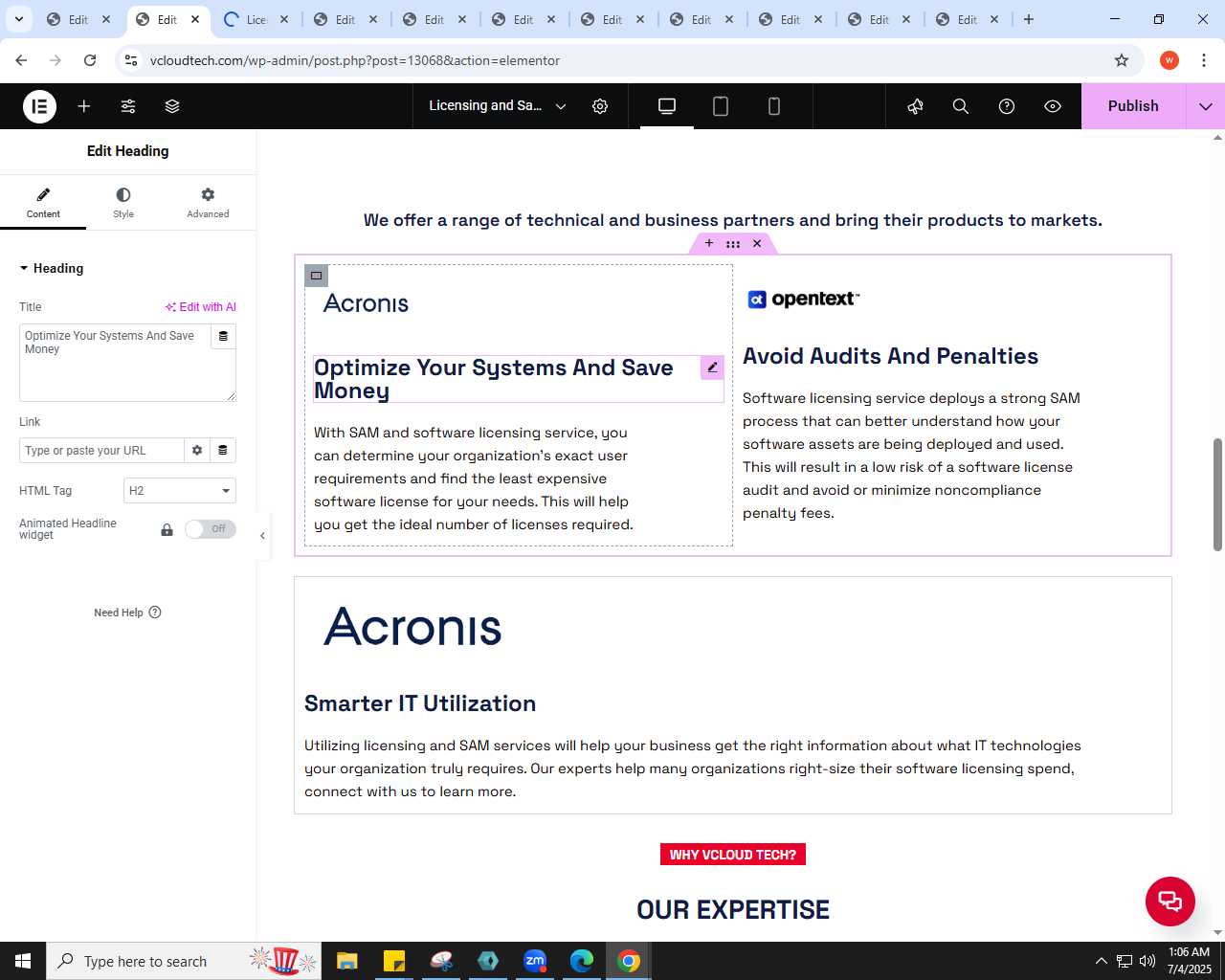The image size is (1225, 980).
Task: Go back in browser history
Action: [21, 60]
